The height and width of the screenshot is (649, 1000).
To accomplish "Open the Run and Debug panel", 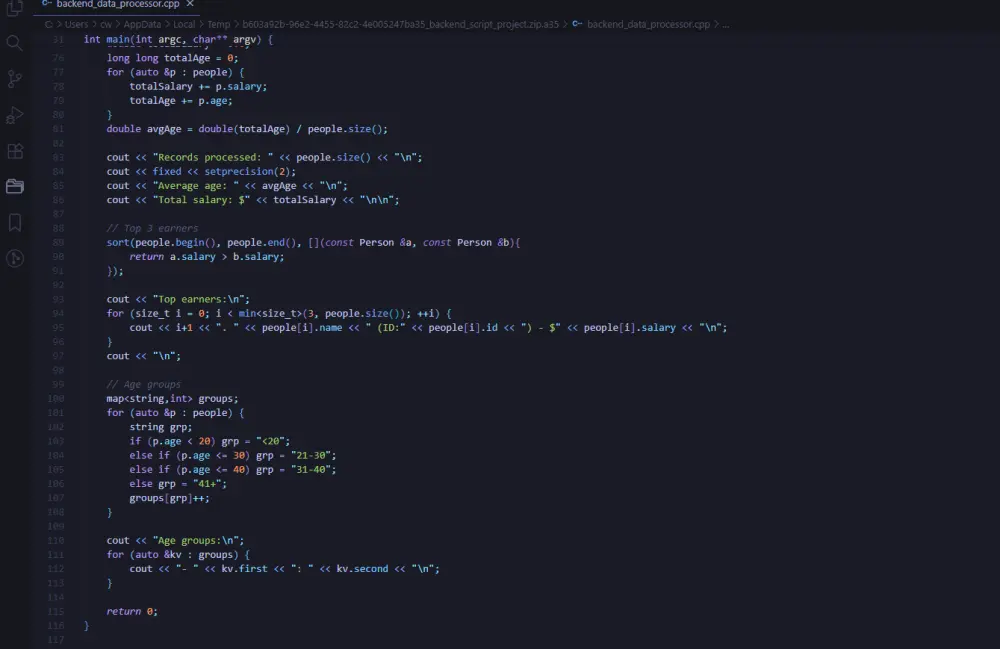I will (14, 115).
